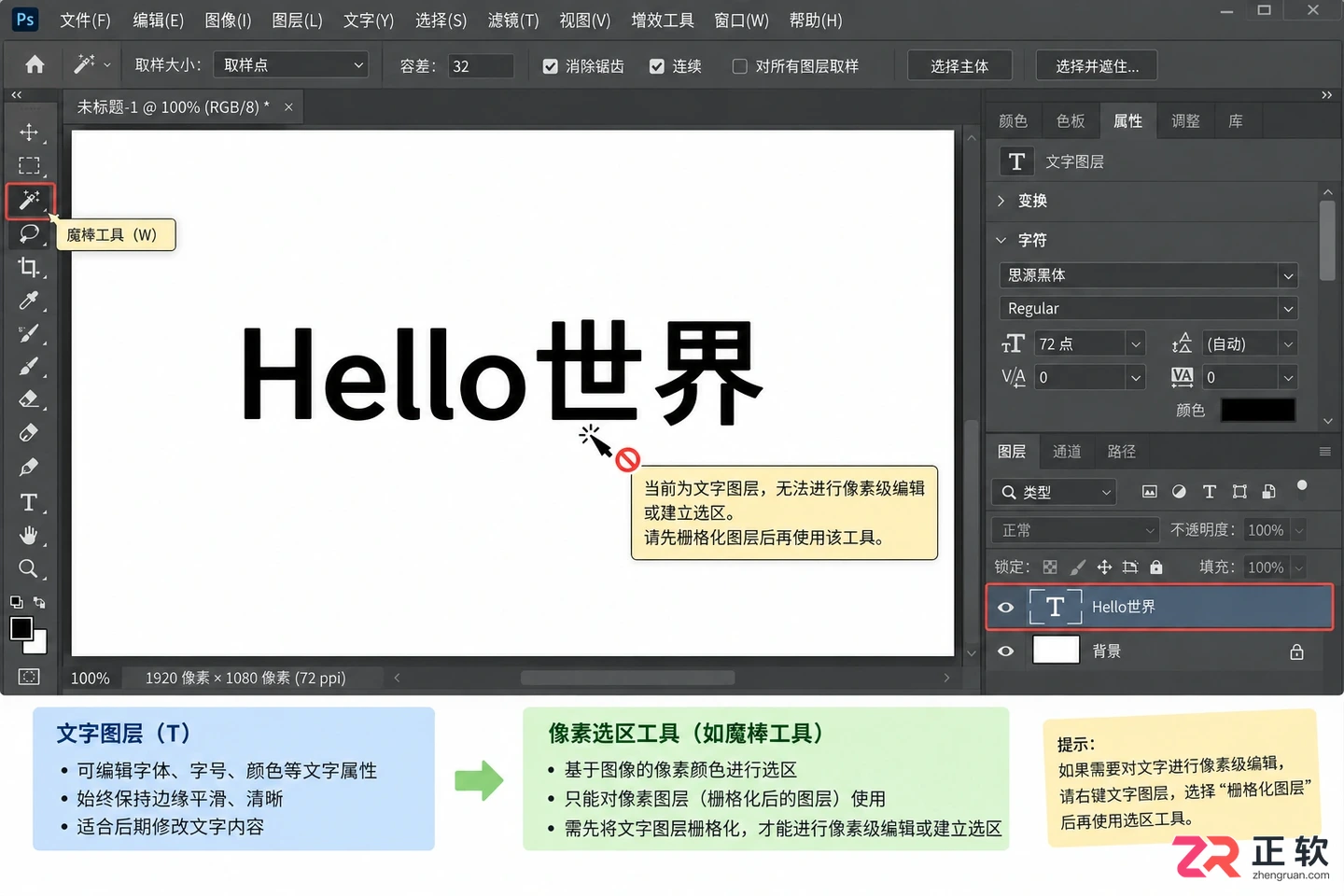Select the Horizontal Type tool

[29, 502]
